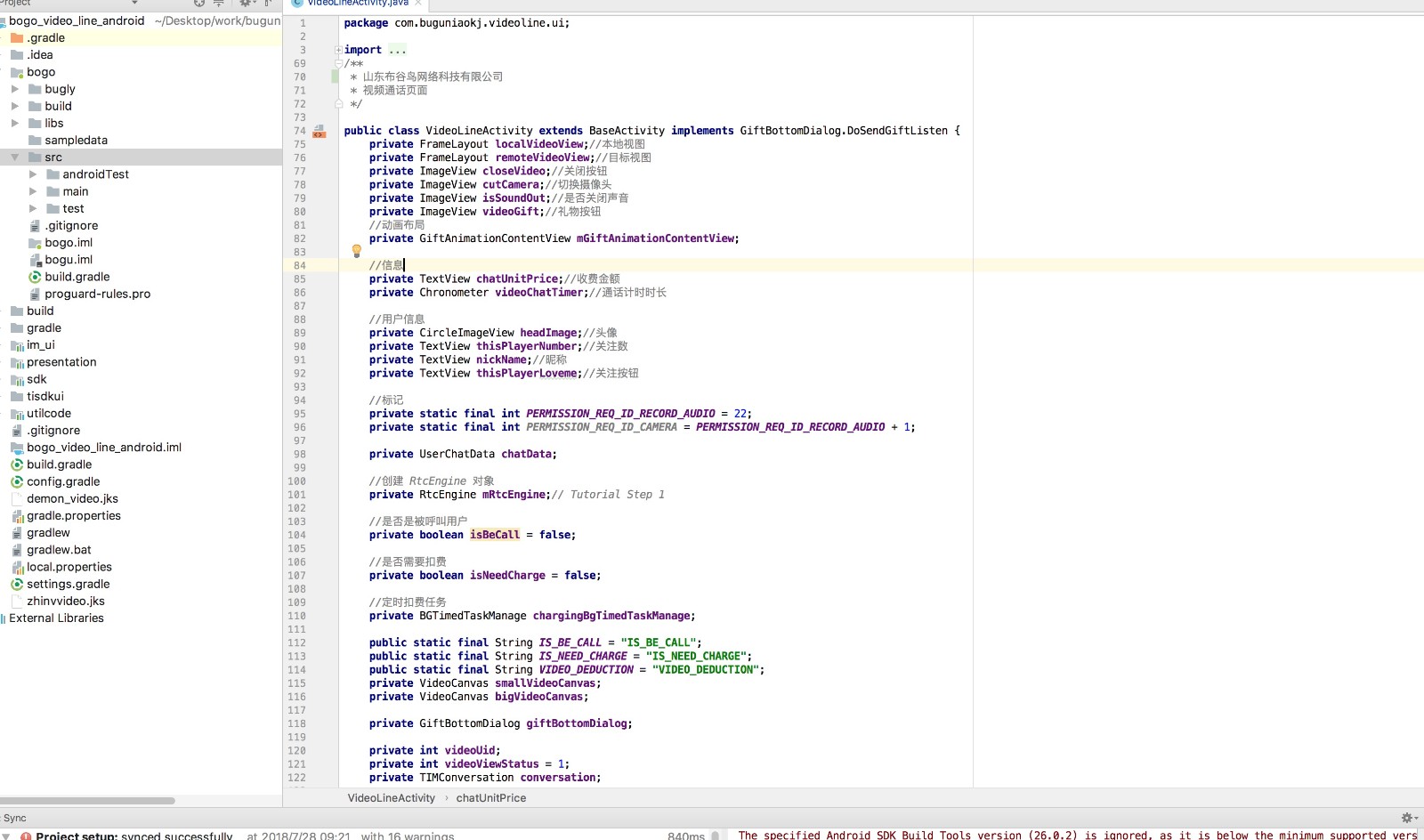Click the local.properties file icon

point(17,567)
